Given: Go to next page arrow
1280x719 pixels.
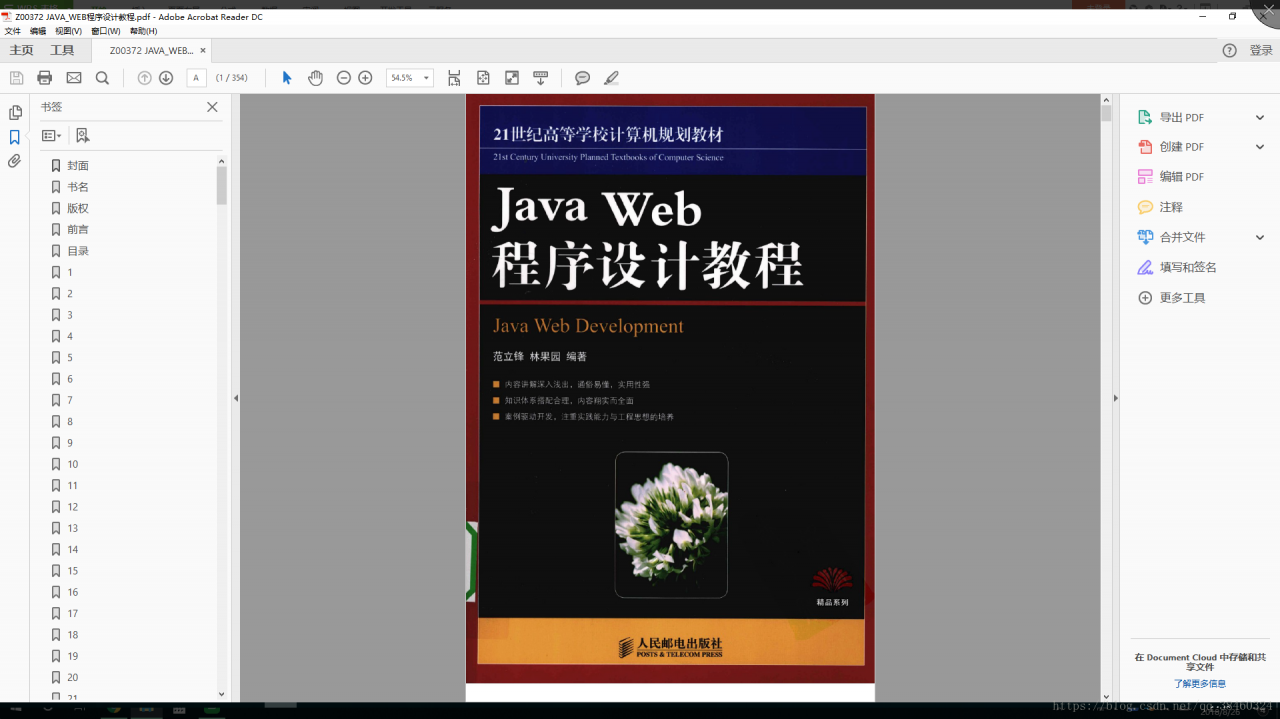Looking at the screenshot, I should tap(166, 78).
